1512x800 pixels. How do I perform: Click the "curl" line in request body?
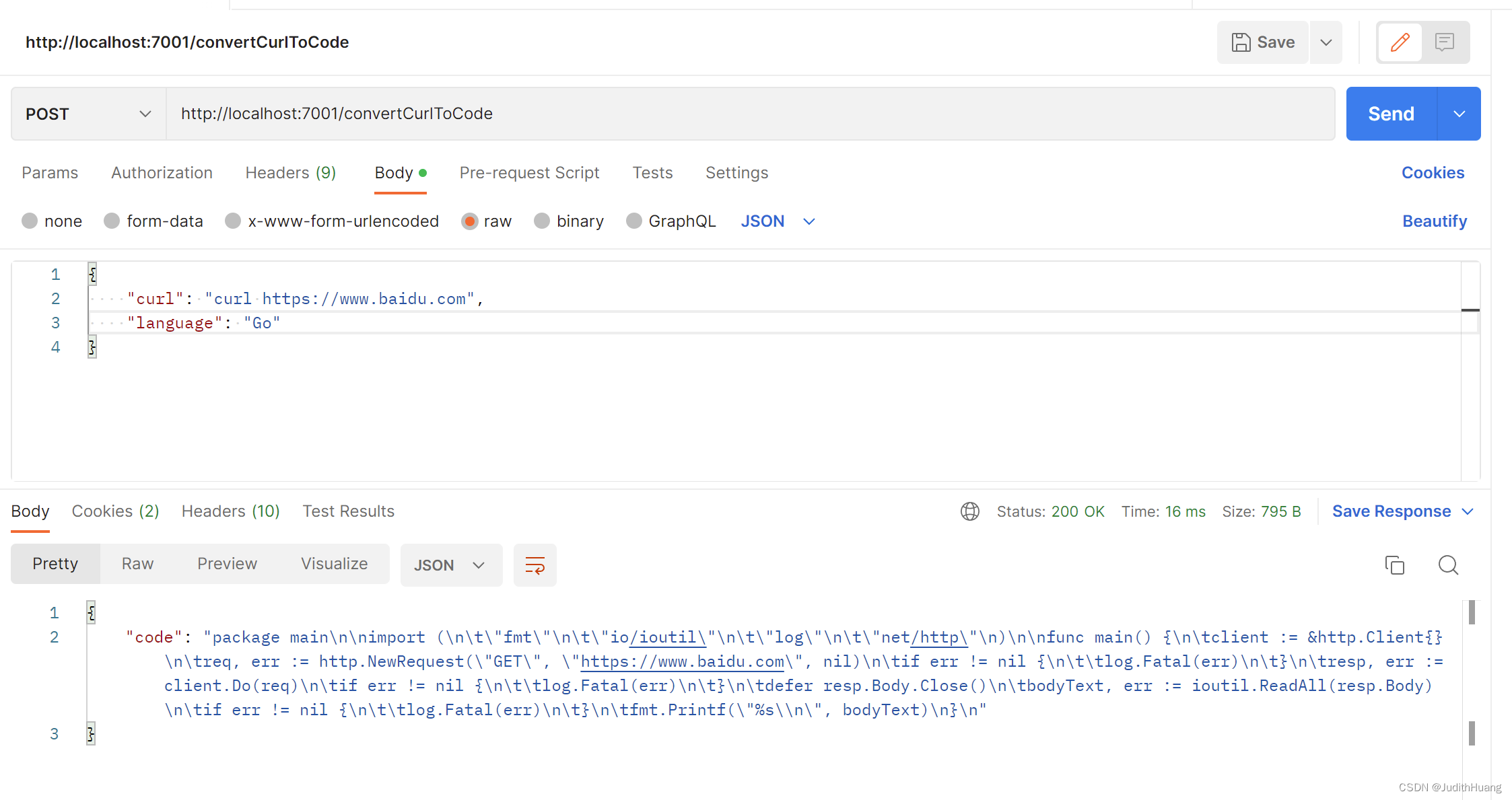point(305,299)
